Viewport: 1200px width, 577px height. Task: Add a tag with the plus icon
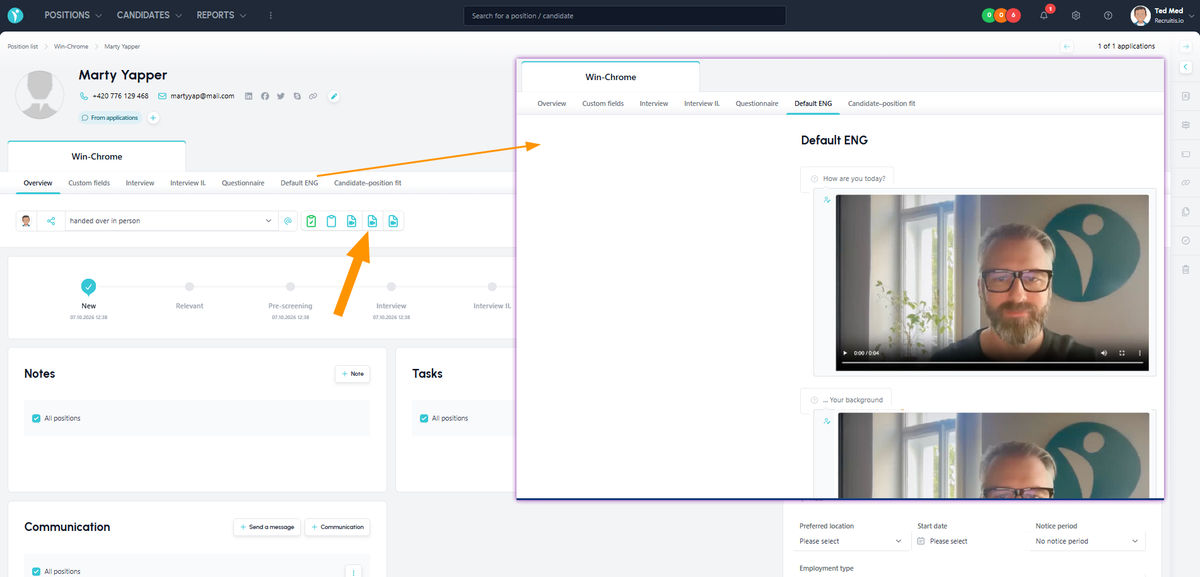click(153, 118)
